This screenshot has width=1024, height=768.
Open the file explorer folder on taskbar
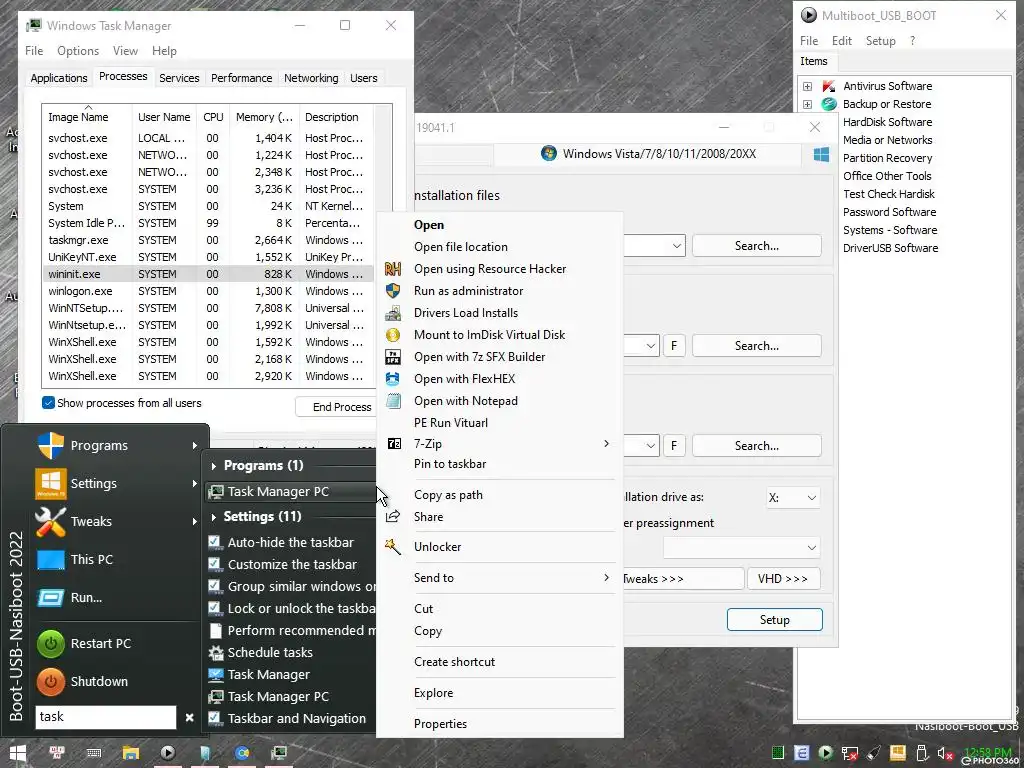pyautogui.click(x=131, y=753)
